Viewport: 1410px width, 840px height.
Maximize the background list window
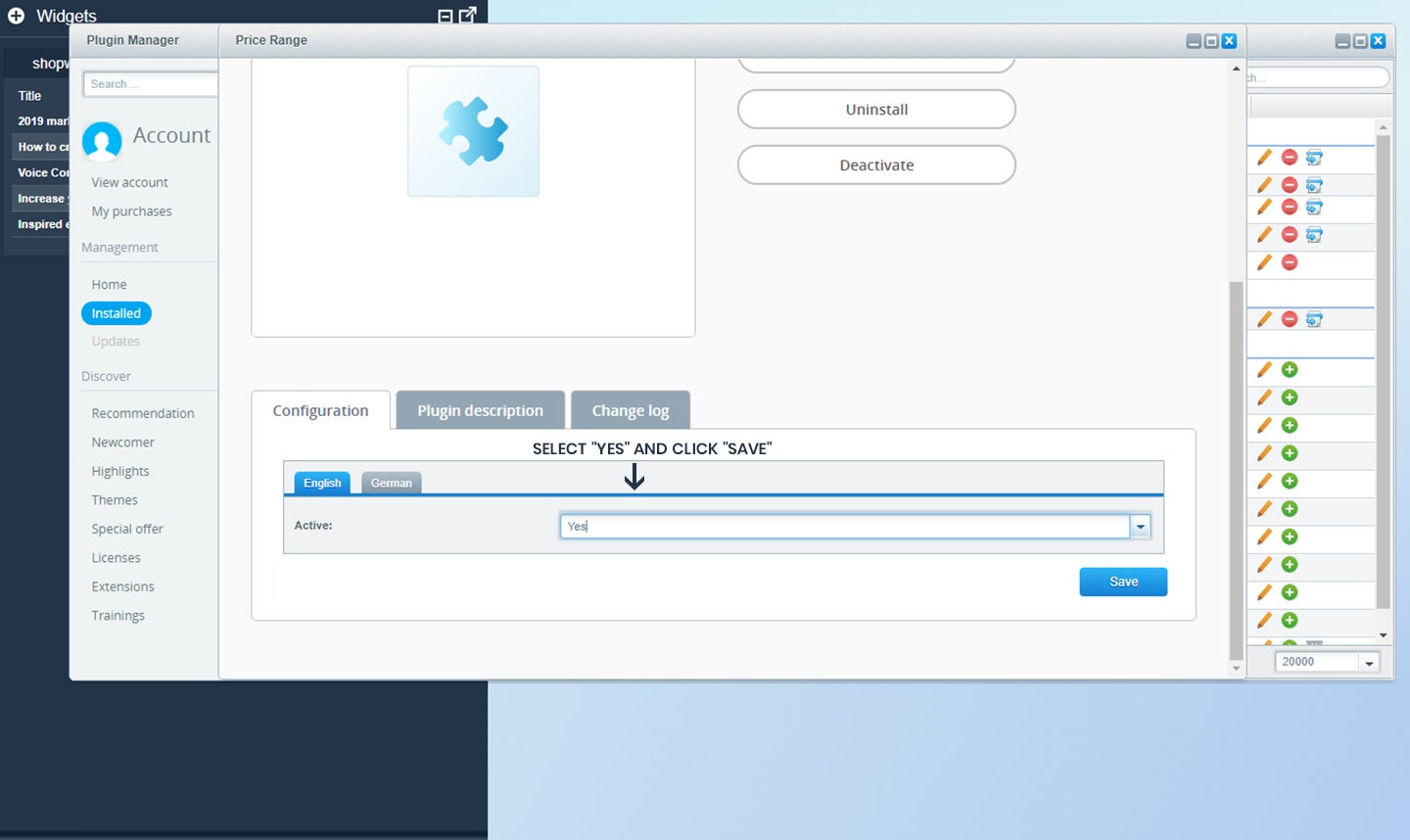click(1360, 41)
